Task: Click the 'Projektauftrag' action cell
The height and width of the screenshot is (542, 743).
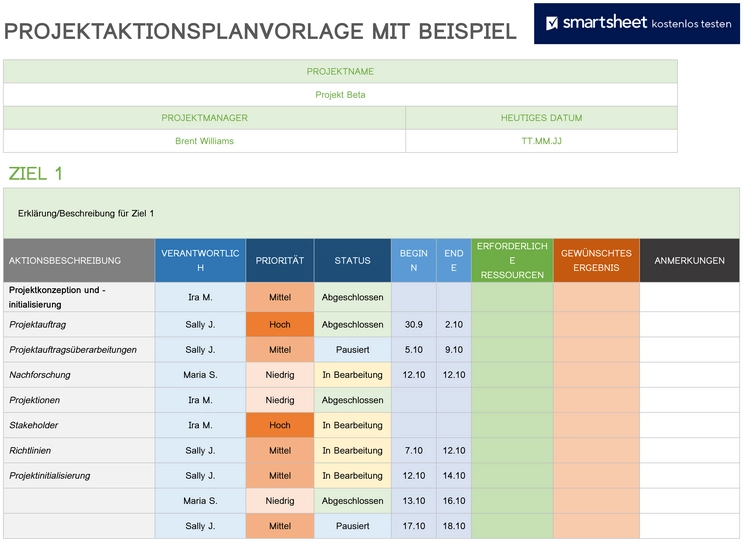Action: (79, 325)
